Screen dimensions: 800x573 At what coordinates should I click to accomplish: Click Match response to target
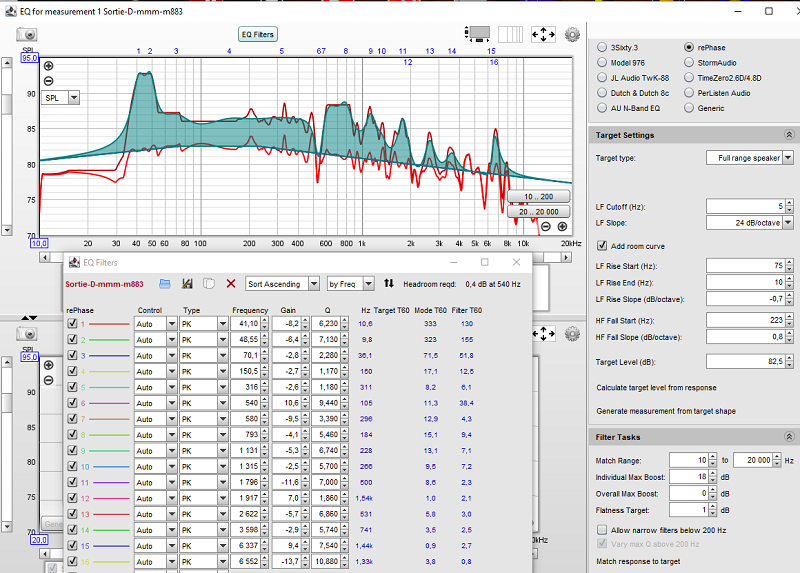tap(638, 561)
